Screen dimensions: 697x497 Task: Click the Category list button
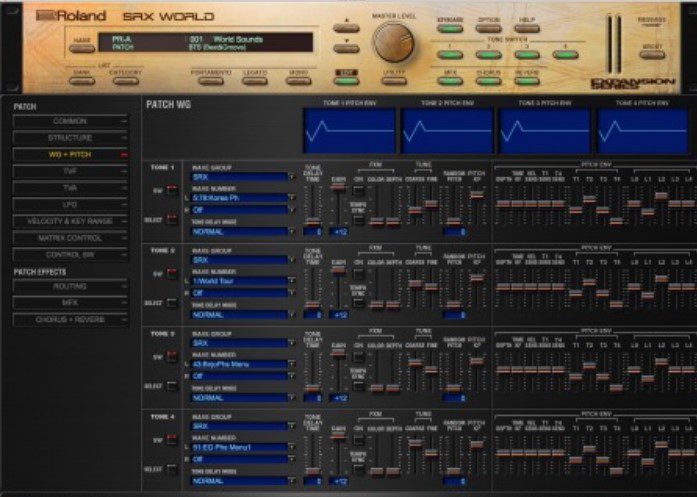126,81
